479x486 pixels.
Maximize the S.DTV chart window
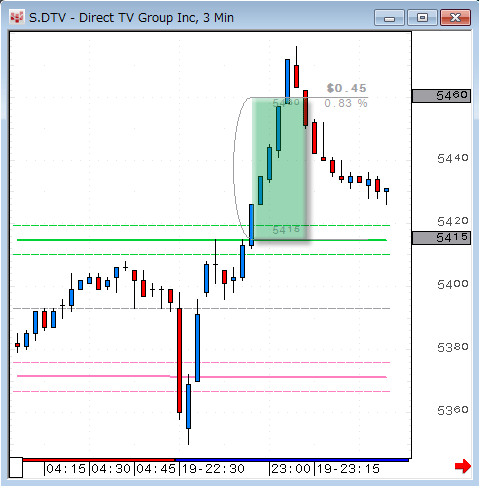click(422, 17)
